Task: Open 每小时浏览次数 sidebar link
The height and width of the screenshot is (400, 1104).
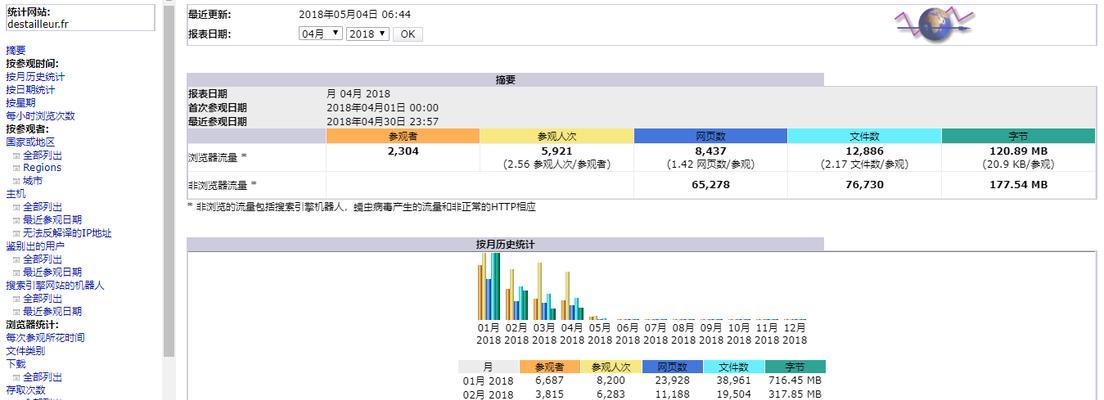Action: 40,115
